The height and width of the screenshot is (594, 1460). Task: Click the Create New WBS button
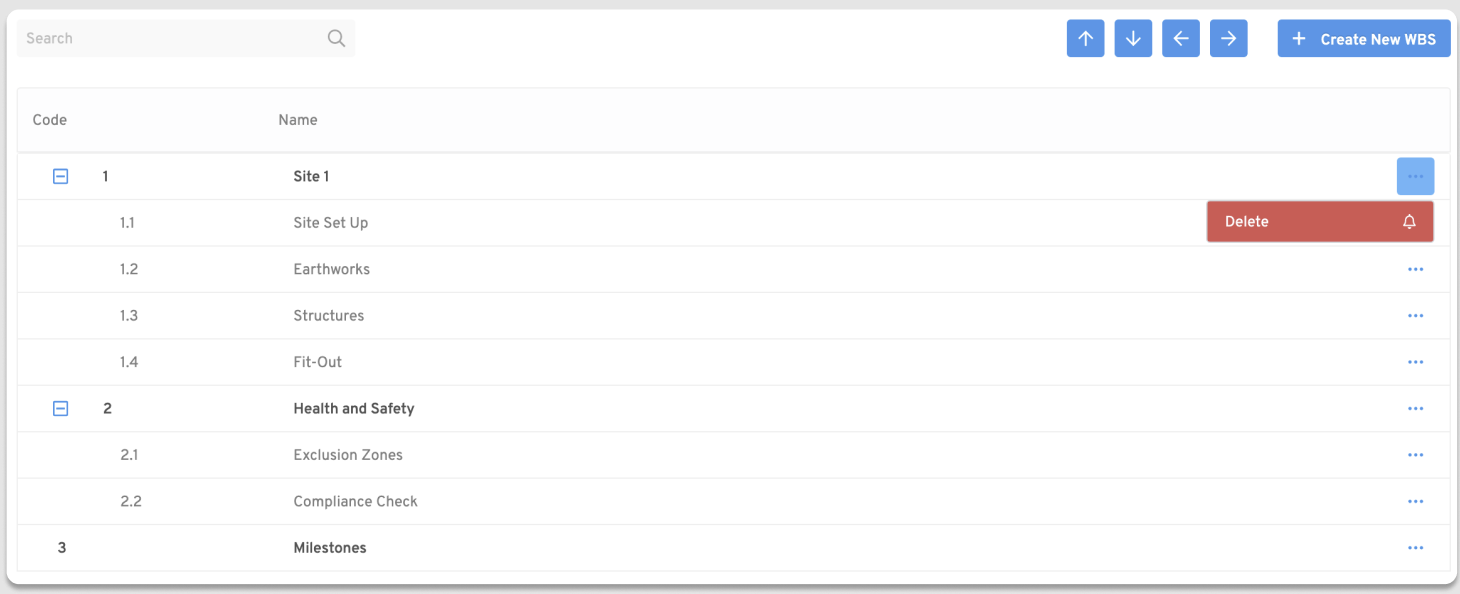(1364, 39)
